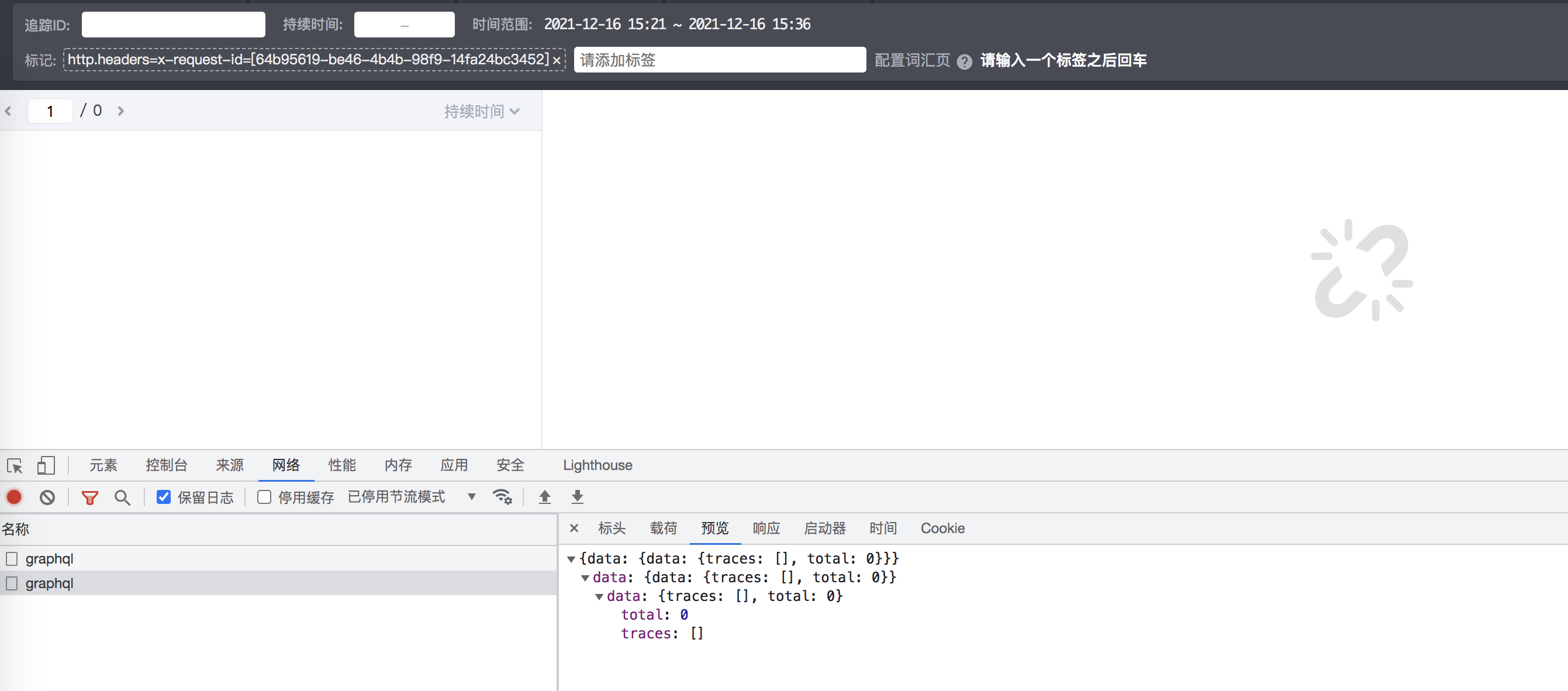Screen dimensions: 1568x691
Task: Open the 配置词汇页 link
Action: click(x=911, y=60)
